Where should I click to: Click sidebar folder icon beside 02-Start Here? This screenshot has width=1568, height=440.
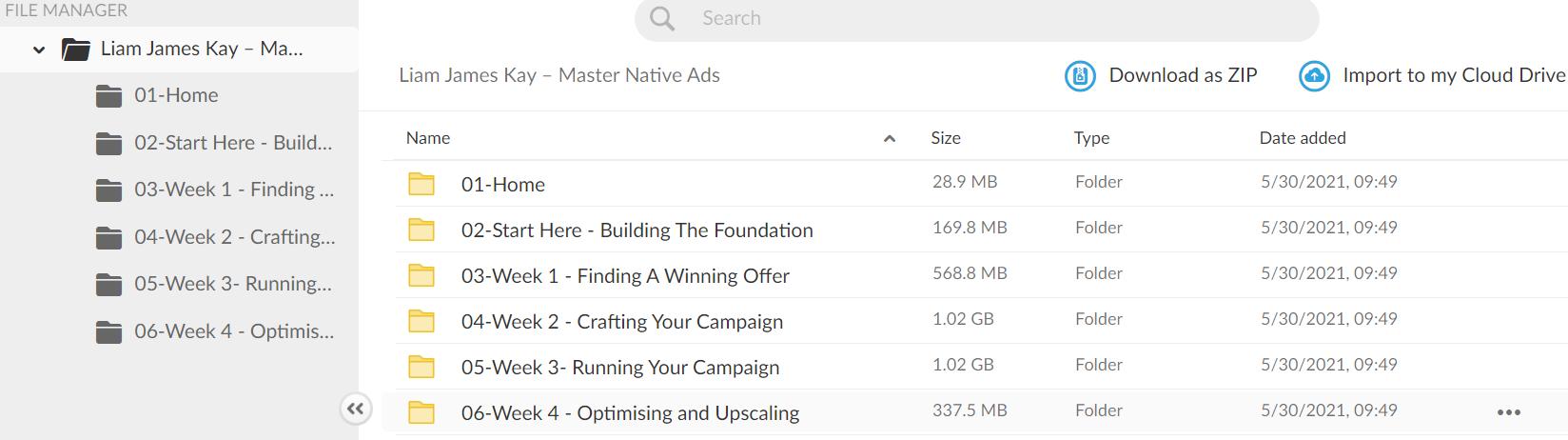click(109, 143)
